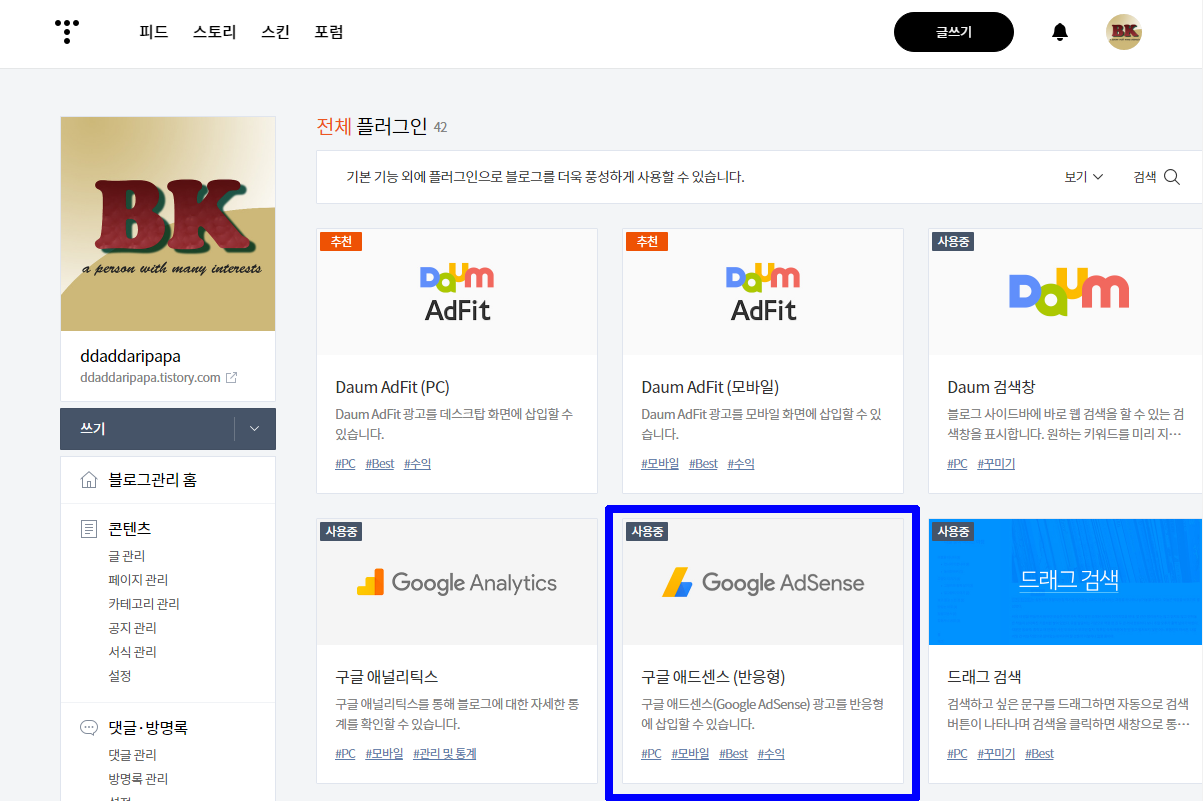The width and height of the screenshot is (1203, 801).
Task: Click 추천 badge on Daum AdFit (PC)
Action: (x=341, y=242)
